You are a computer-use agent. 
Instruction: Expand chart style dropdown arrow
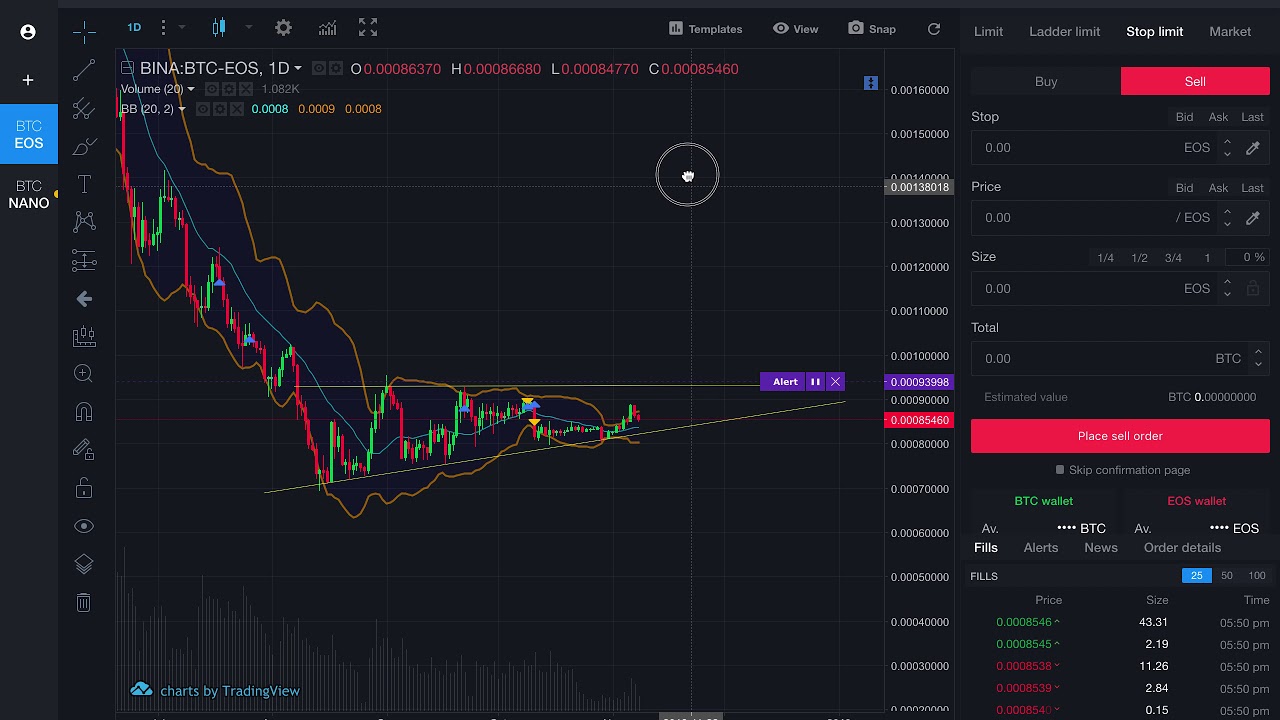(x=248, y=28)
